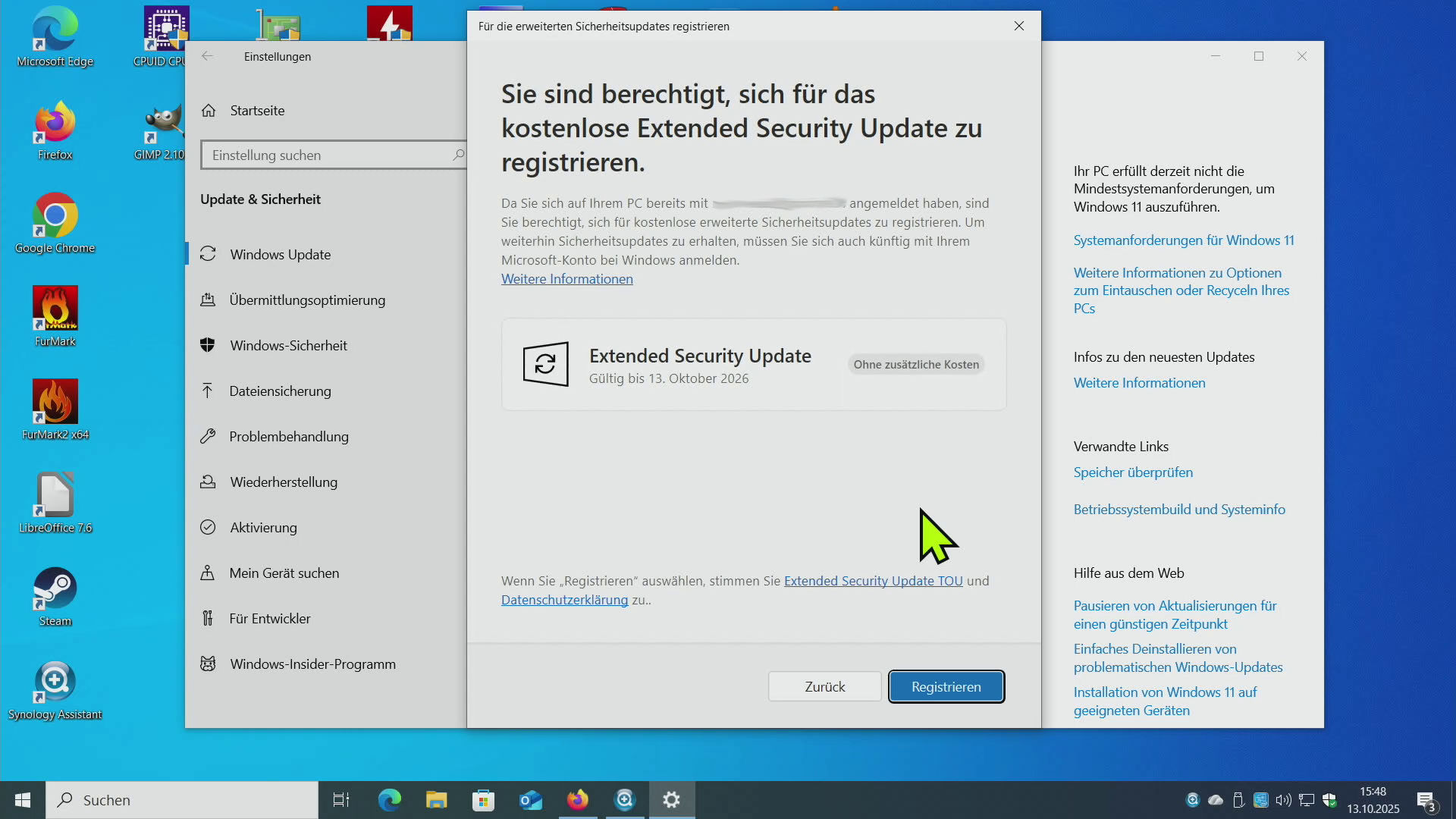
Task: Open Systemanforderungen für Windows 11 link
Action: (x=1183, y=240)
